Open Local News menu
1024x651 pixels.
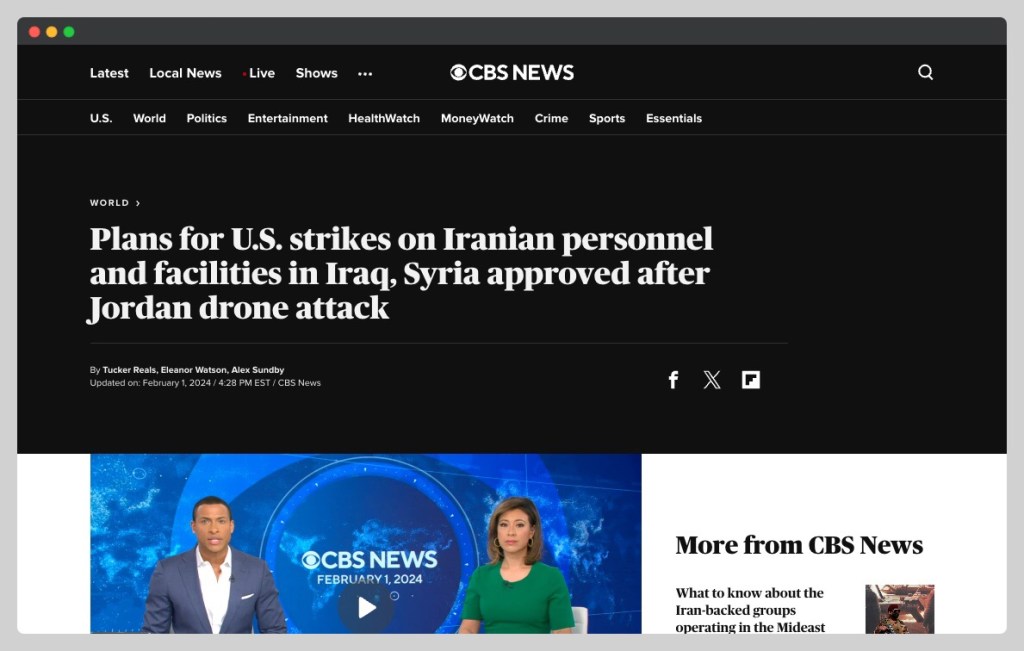pyautogui.click(x=185, y=73)
